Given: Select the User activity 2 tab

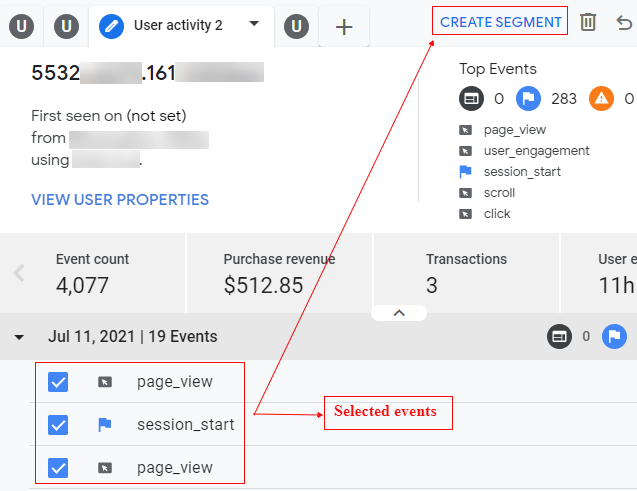Looking at the screenshot, I should click(x=181, y=26).
